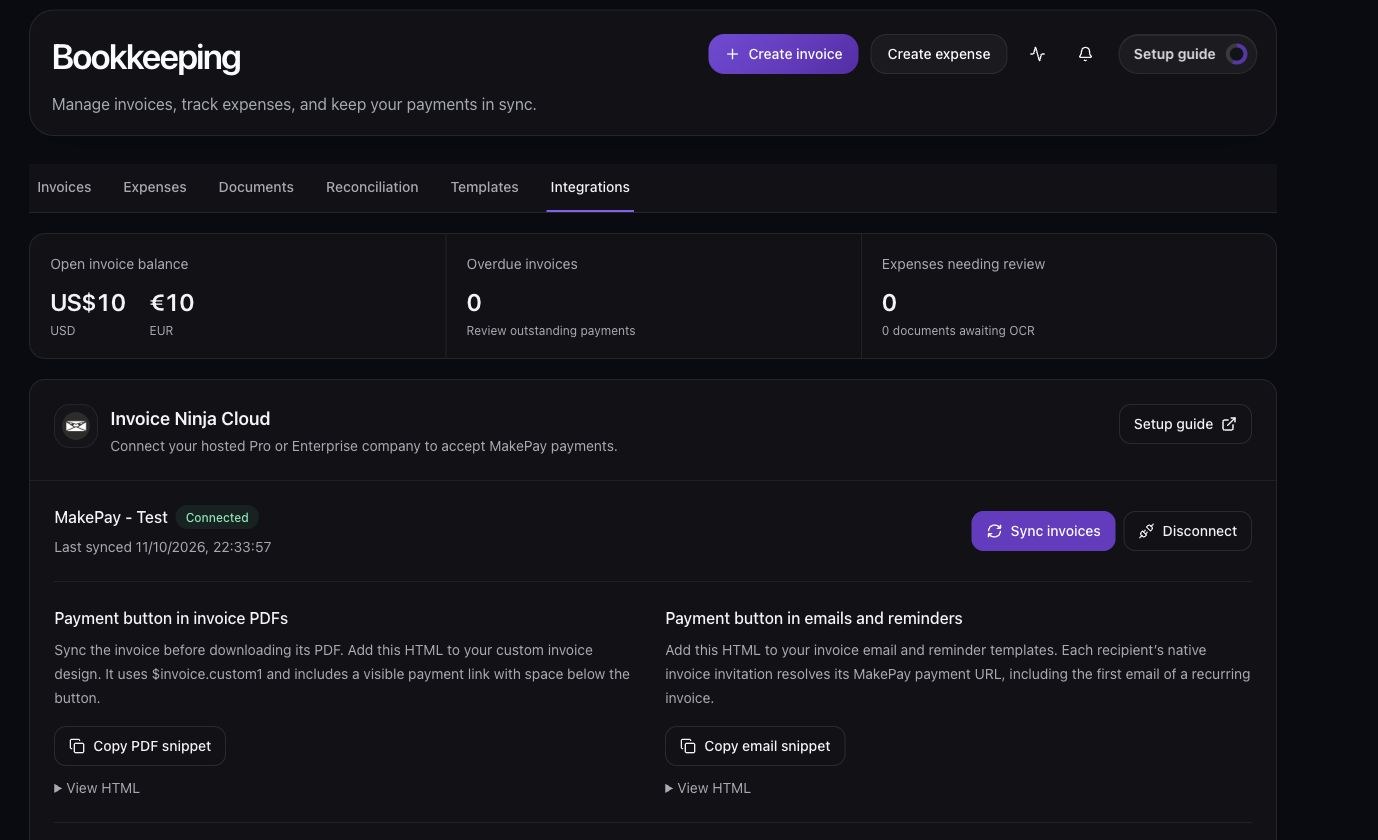Select the Integrations tab

[x=590, y=187]
